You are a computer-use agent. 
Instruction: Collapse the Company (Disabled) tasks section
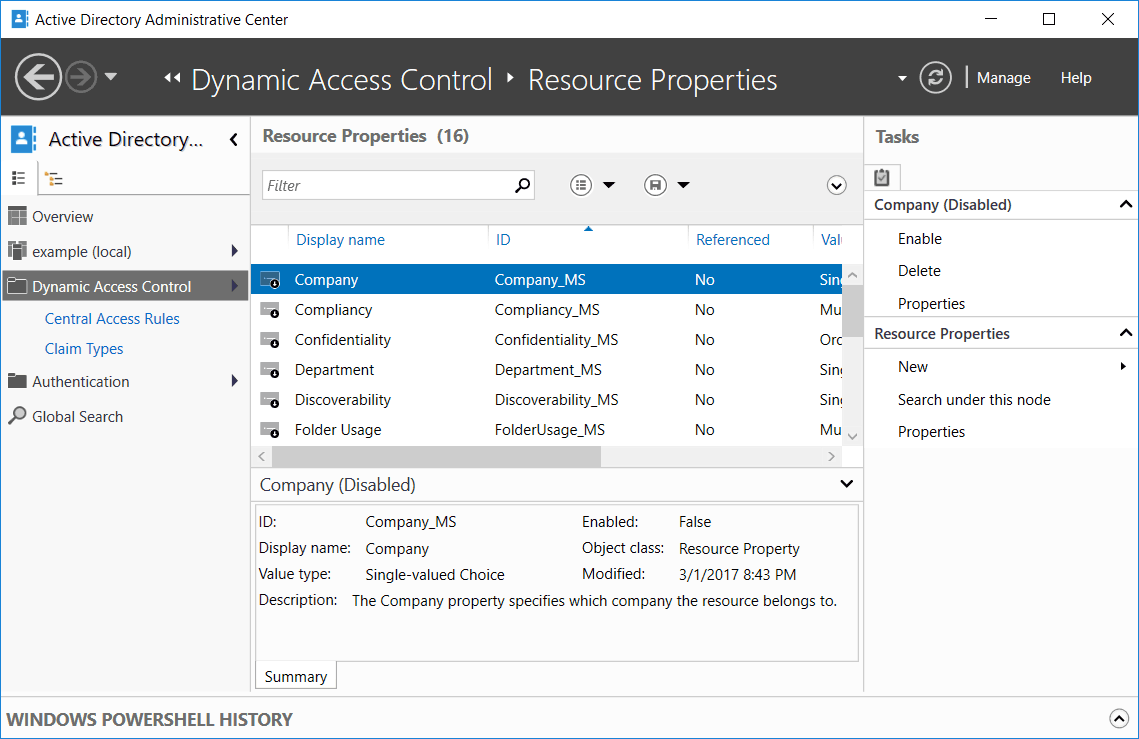[1125, 204]
